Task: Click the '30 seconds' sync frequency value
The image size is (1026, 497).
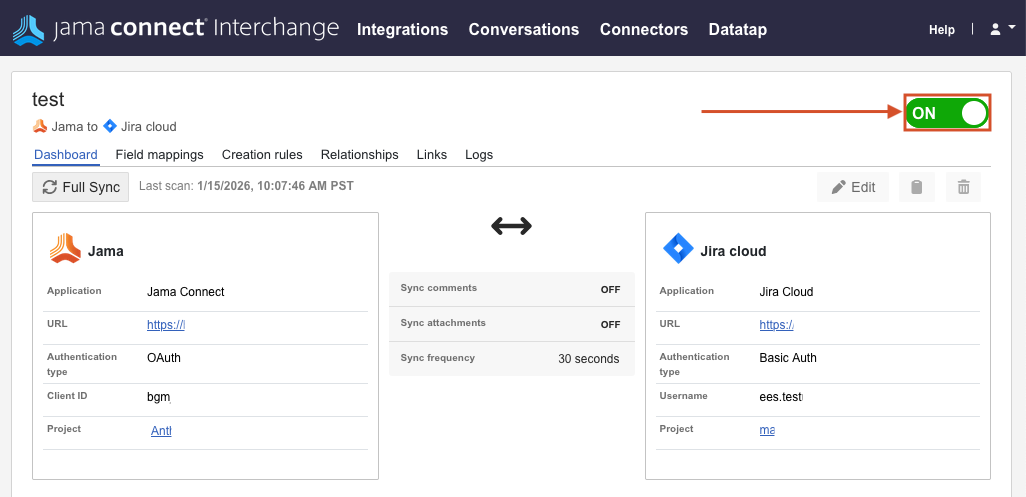Action: point(588,359)
